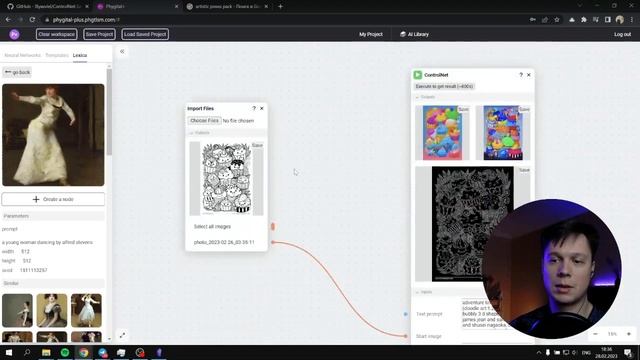
Task: Show hidden system tray icons chevron
Action: (539, 353)
